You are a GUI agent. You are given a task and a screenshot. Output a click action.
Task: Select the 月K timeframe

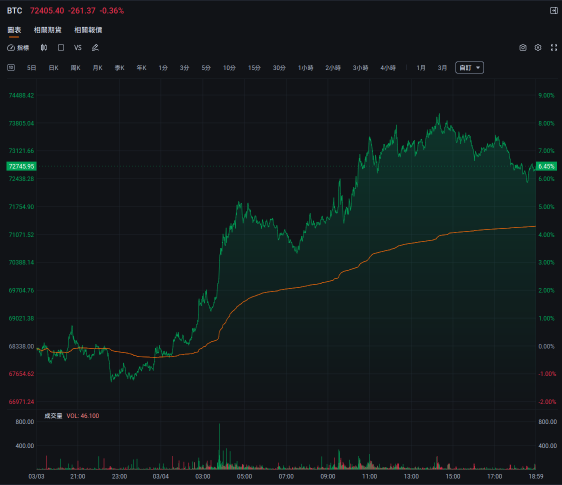coord(97,68)
